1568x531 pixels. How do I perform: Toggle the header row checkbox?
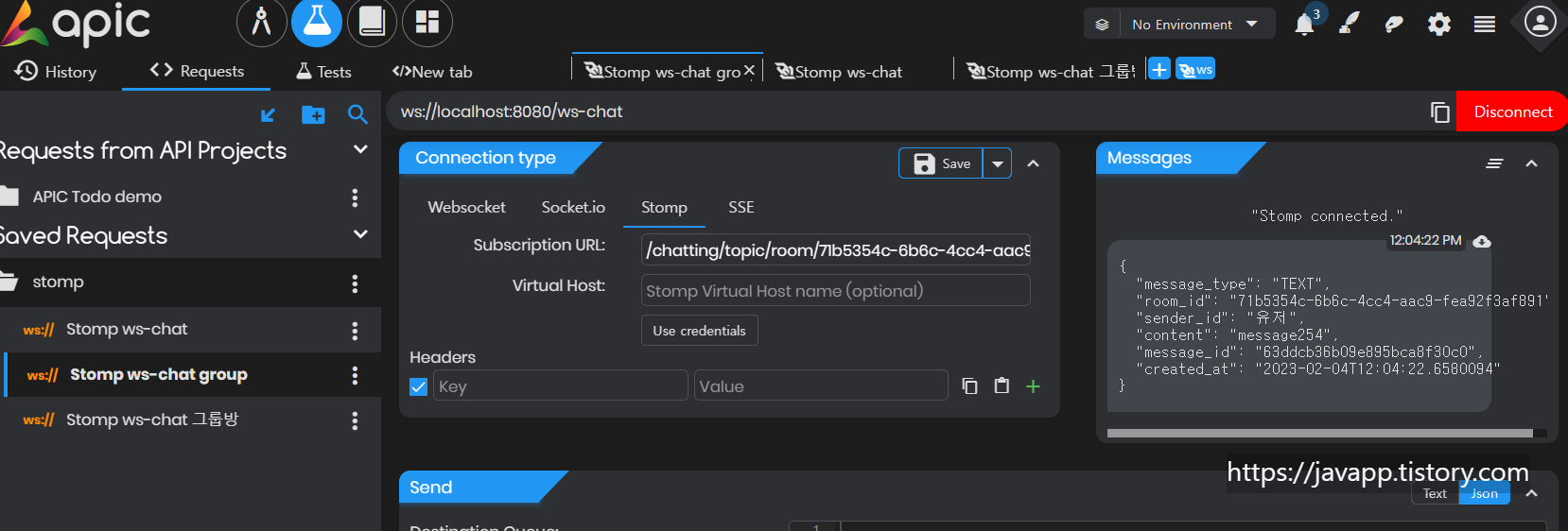(x=419, y=386)
